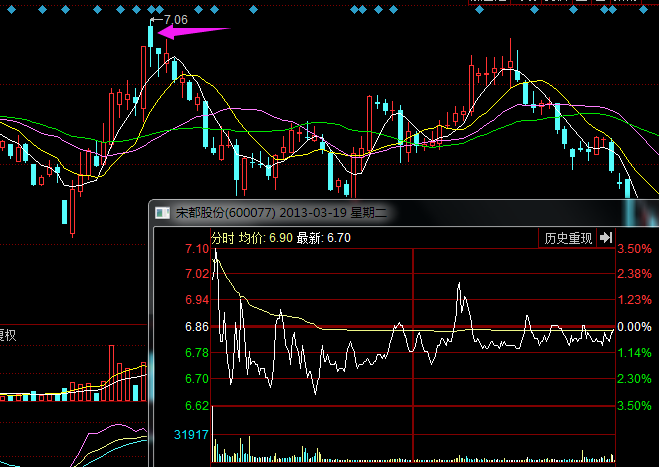Click the green 6.70 price axis label
659x467 pixels.
(197, 379)
